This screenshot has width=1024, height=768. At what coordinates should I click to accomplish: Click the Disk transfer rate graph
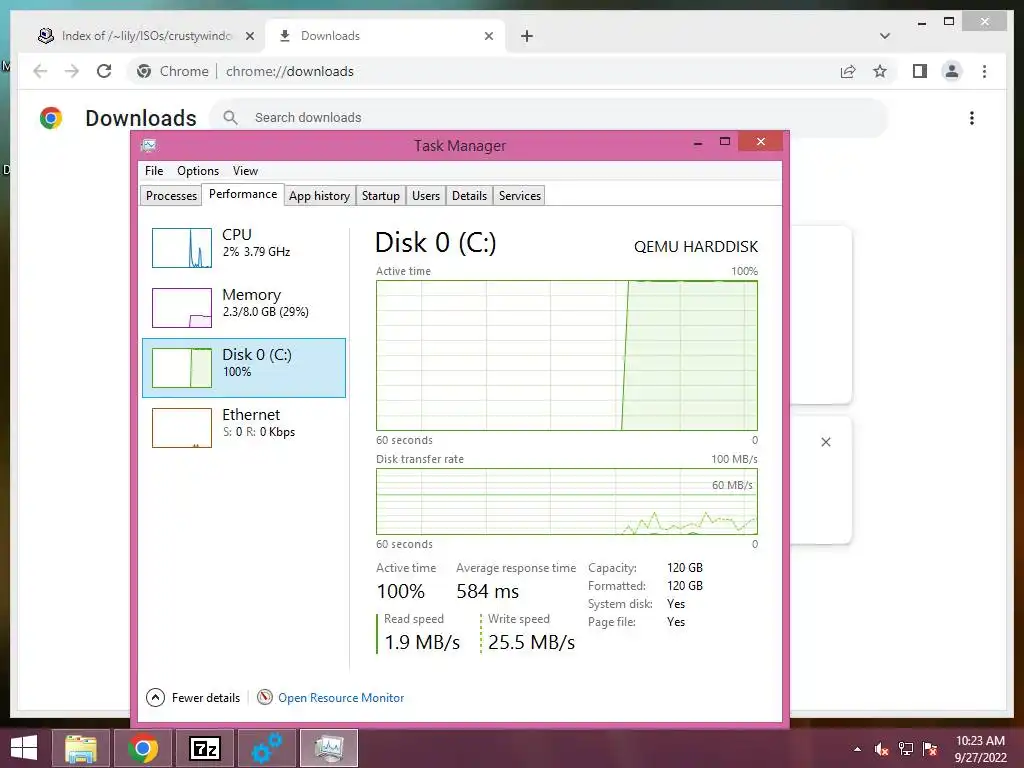(x=567, y=502)
